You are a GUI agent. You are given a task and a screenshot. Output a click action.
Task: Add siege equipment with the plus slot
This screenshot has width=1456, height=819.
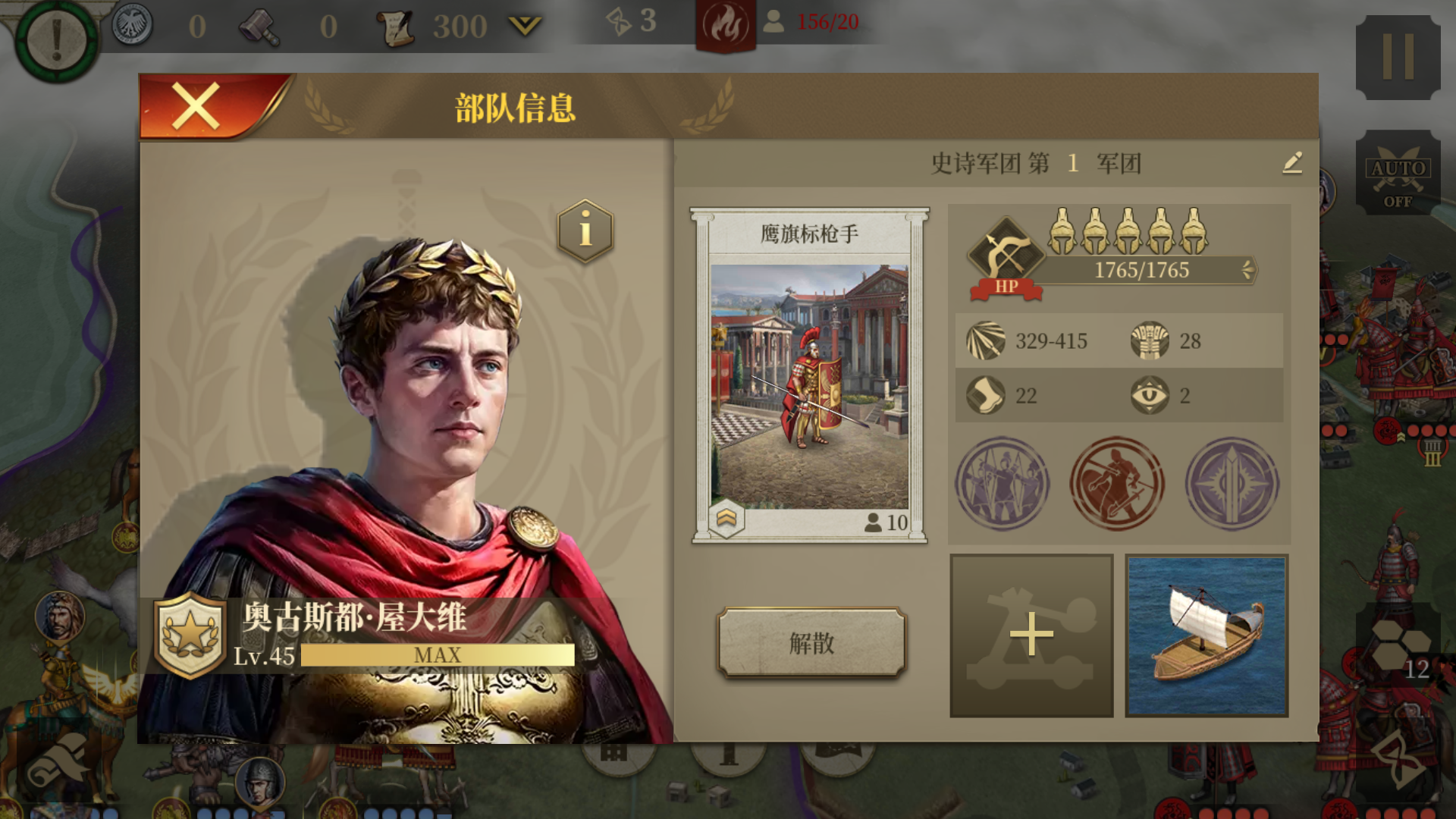1031,635
